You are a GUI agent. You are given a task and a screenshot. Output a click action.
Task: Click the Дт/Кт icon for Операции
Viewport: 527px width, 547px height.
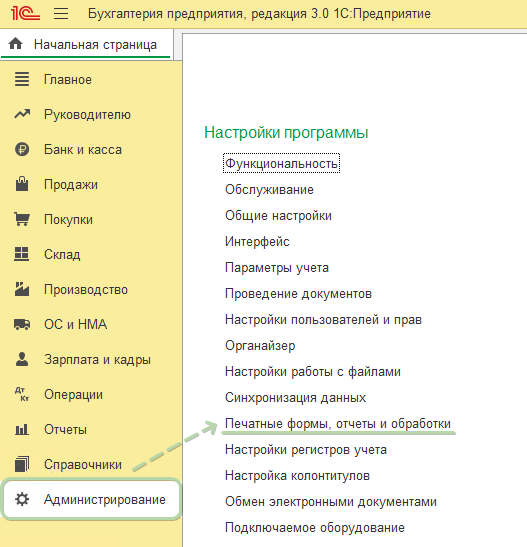point(22,394)
